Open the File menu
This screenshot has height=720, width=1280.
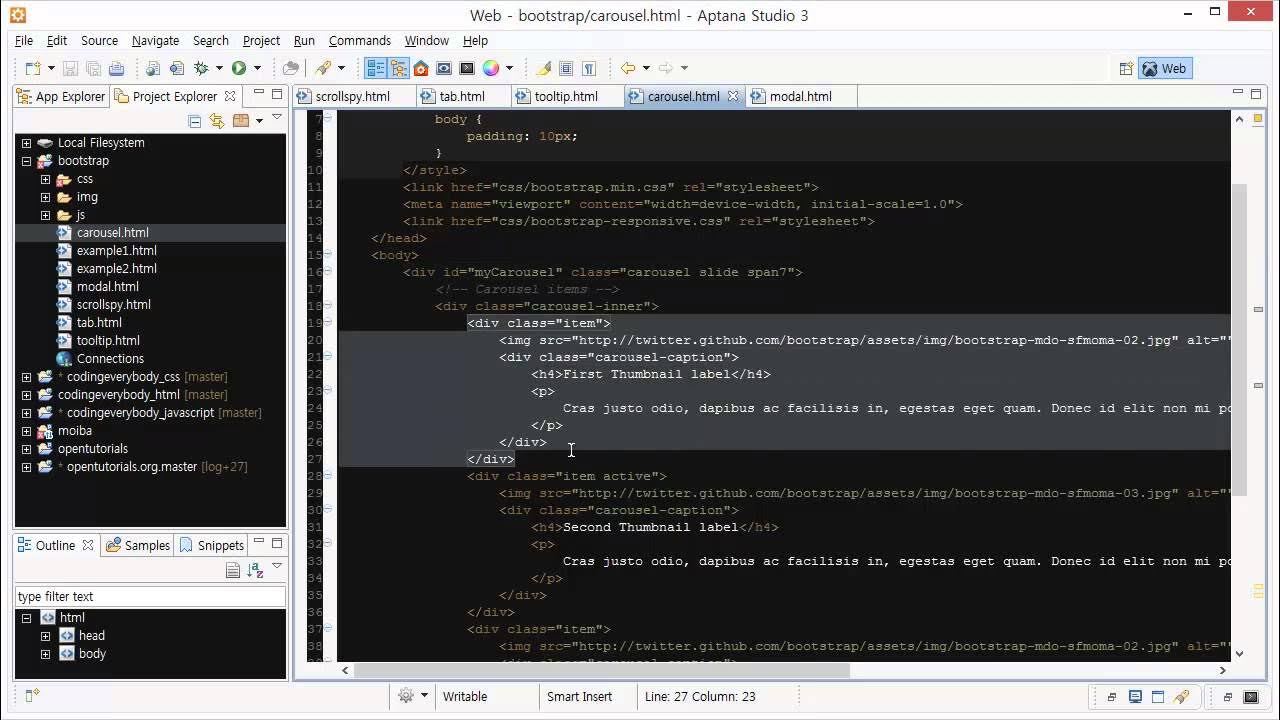click(24, 40)
